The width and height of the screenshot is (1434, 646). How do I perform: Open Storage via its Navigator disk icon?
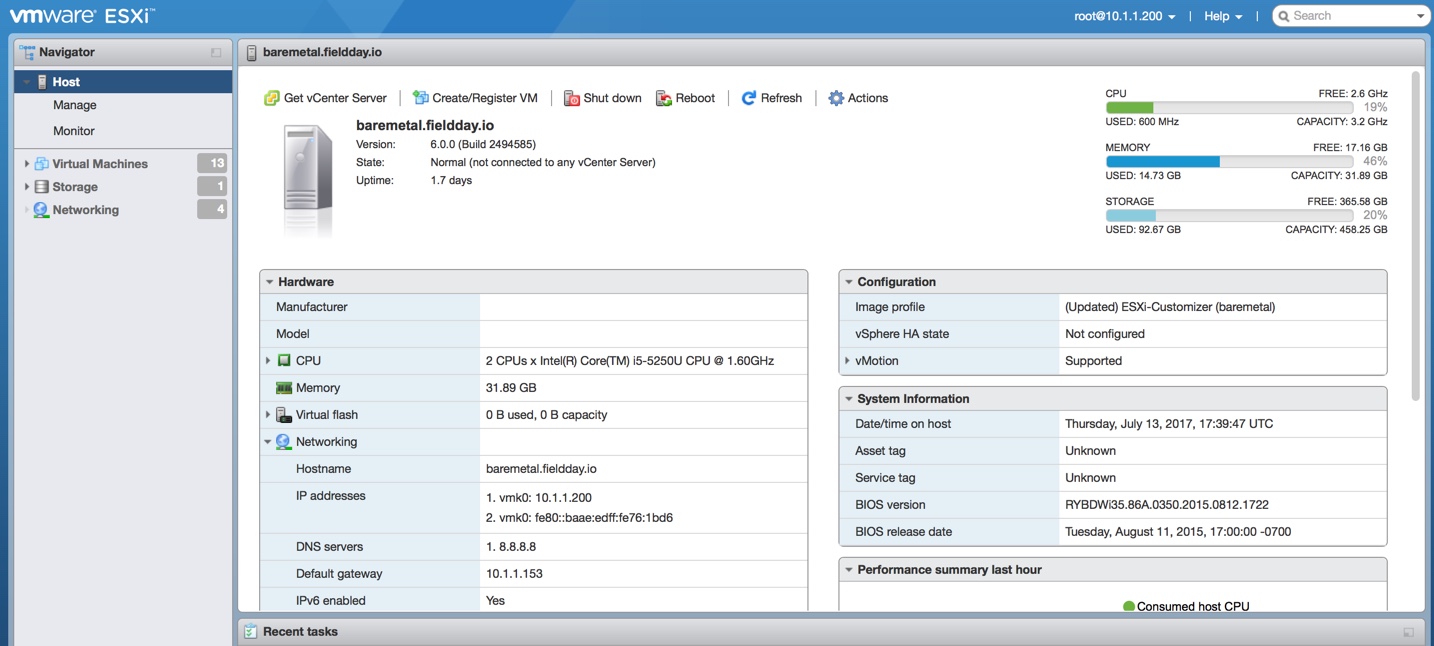41,187
